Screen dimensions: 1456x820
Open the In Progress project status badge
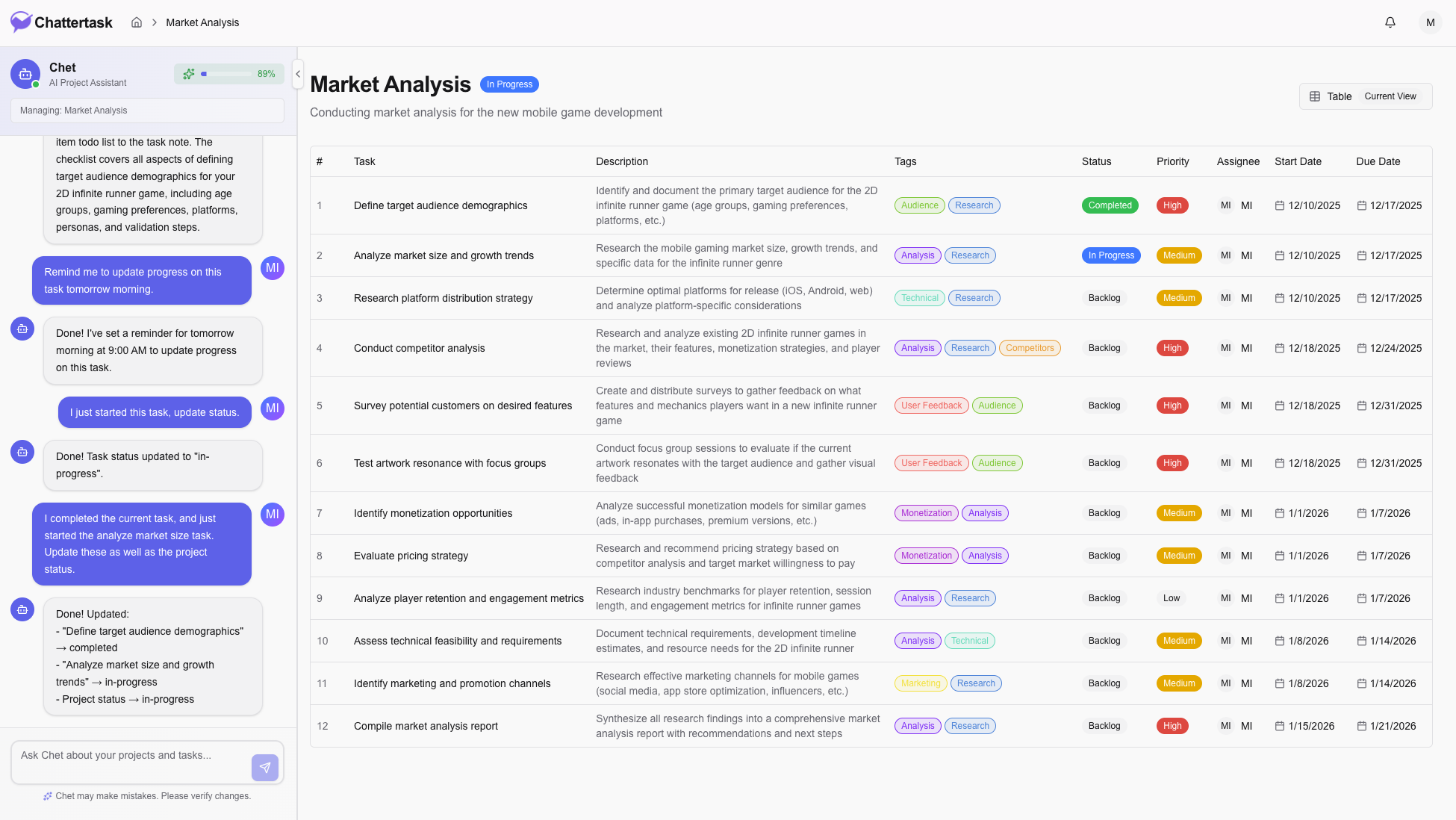pyautogui.click(x=509, y=84)
